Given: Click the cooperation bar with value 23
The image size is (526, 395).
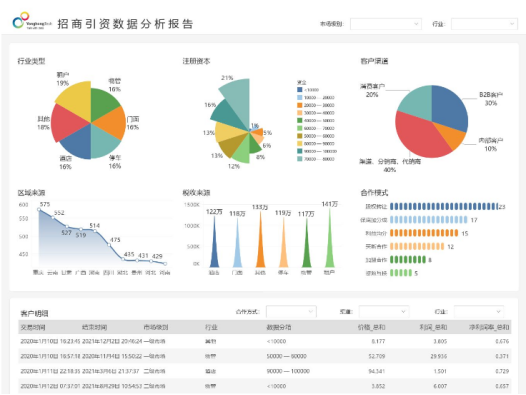Looking at the screenshot, I should (x=444, y=206).
